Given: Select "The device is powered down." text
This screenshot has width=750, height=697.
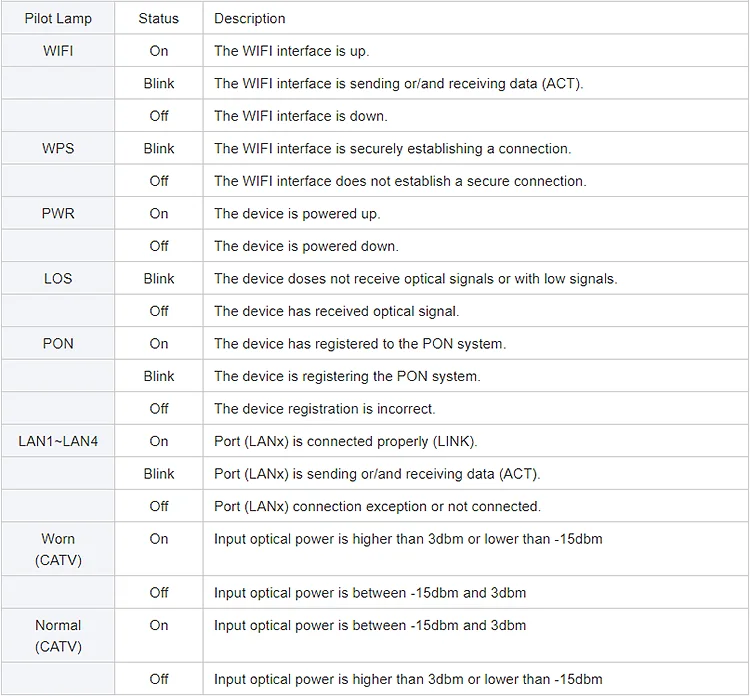Looking at the screenshot, I should pos(306,246).
